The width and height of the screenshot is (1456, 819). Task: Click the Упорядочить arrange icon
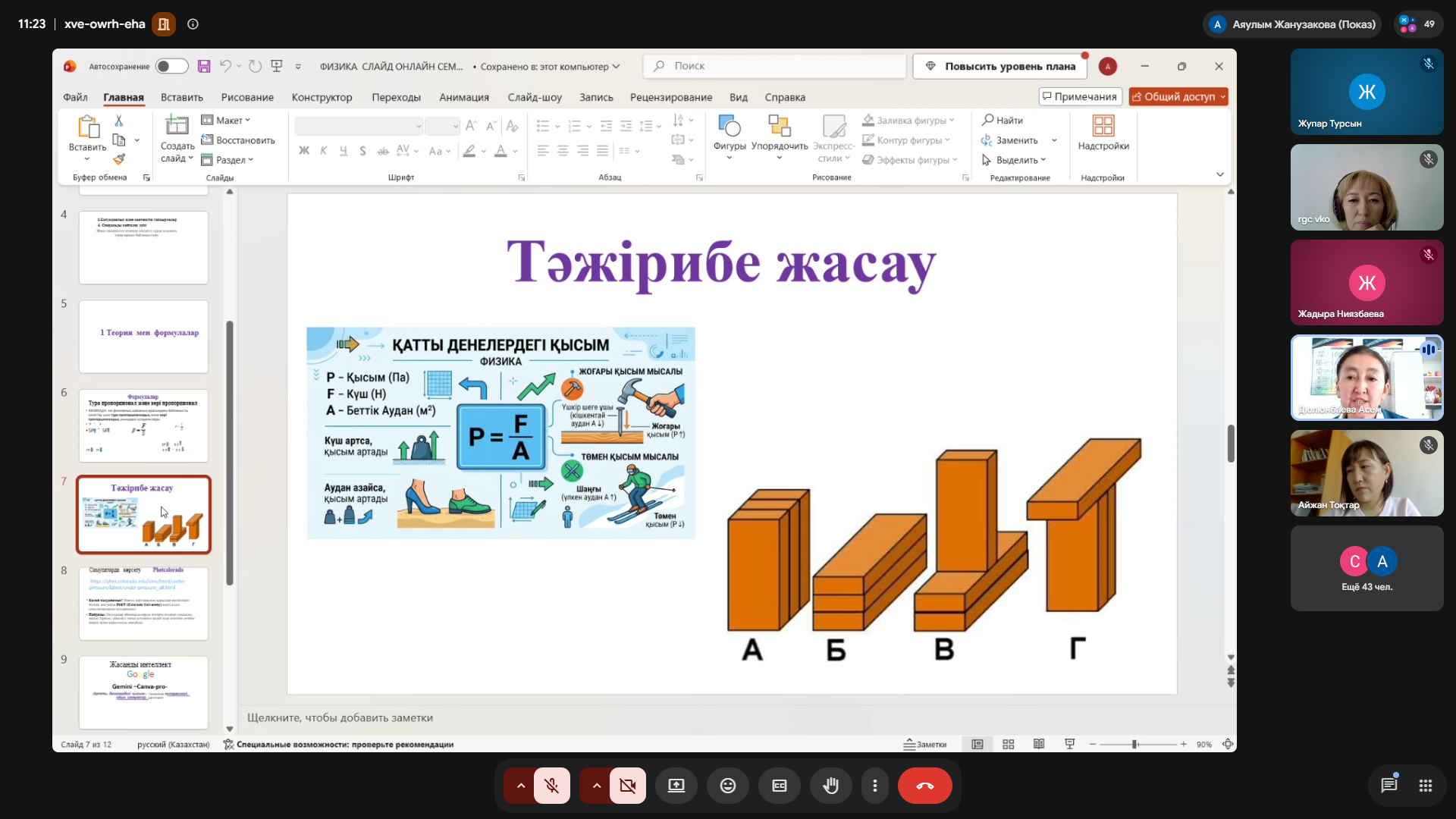780,137
